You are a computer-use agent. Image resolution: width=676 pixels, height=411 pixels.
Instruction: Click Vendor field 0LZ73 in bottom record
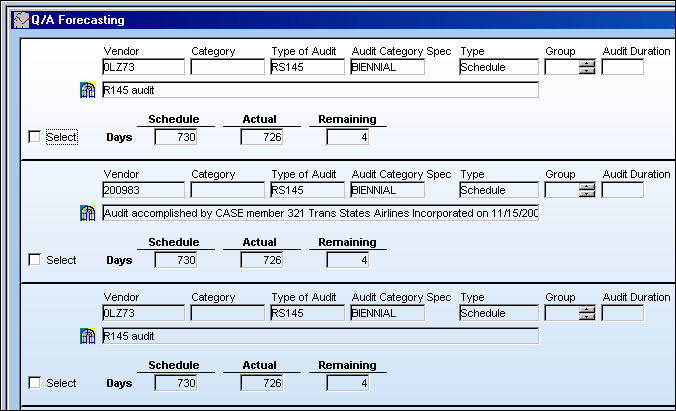point(144,313)
